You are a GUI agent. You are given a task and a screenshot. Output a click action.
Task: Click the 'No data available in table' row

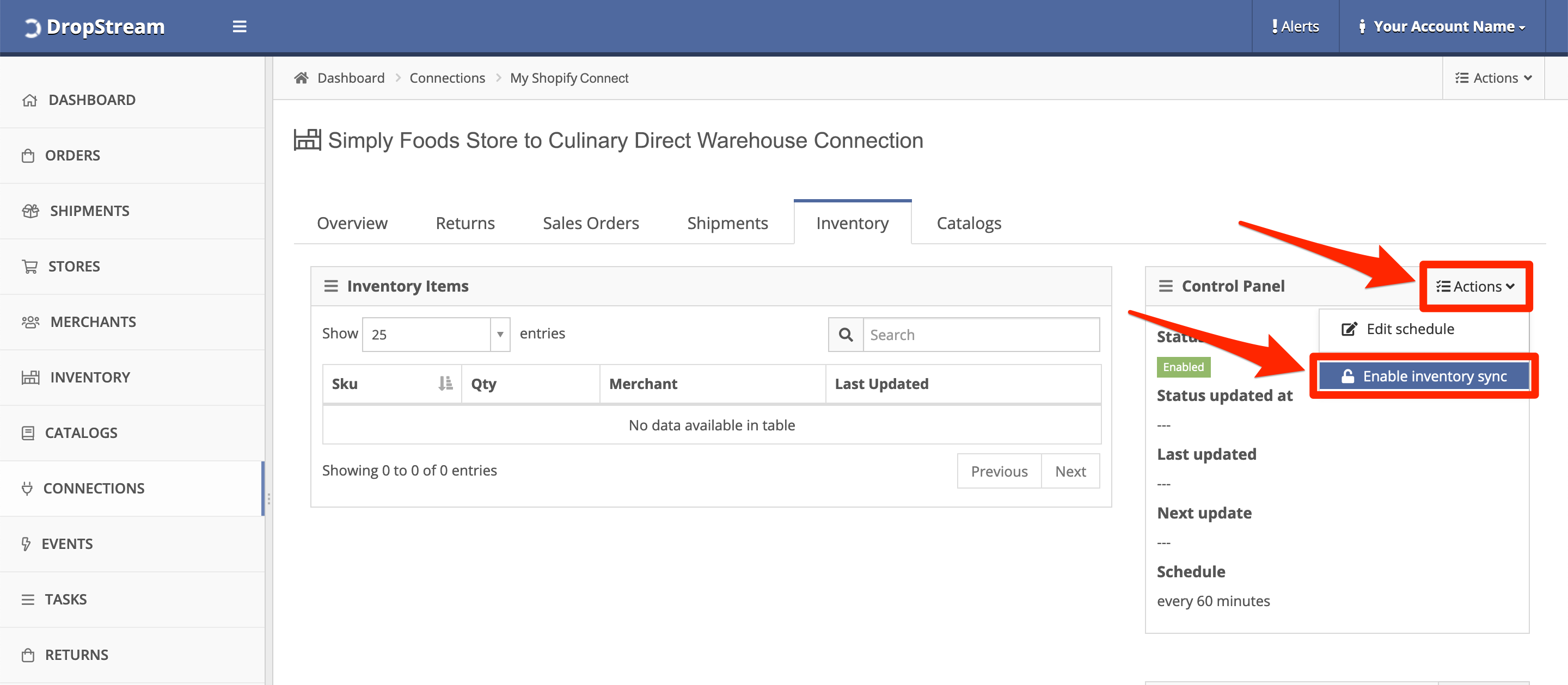click(x=712, y=425)
